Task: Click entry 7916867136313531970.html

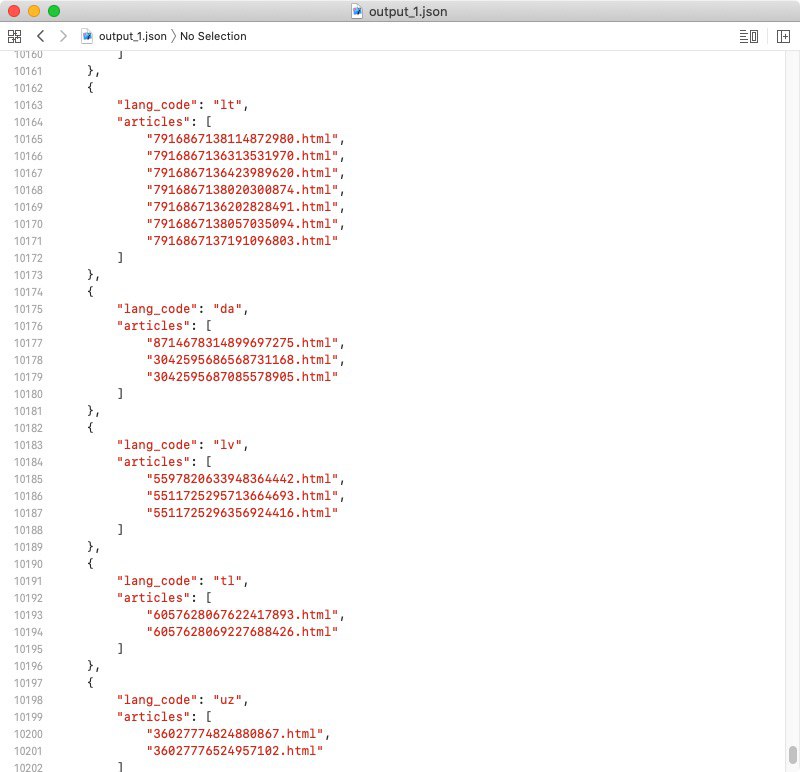Action: (x=242, y=156)
